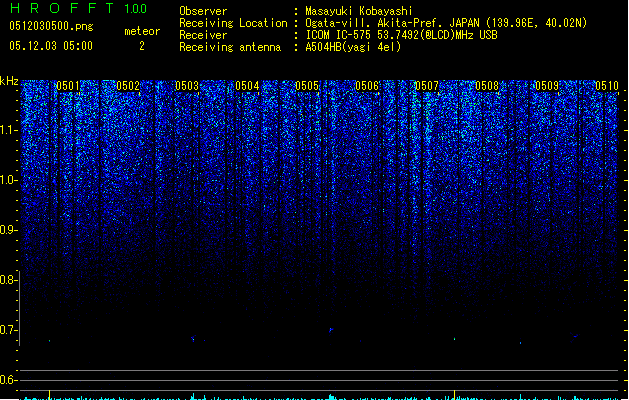Click the receiving location Ogata-vill. Akita-Pref. text
This screenshot has height=400, width=629.
393,23
